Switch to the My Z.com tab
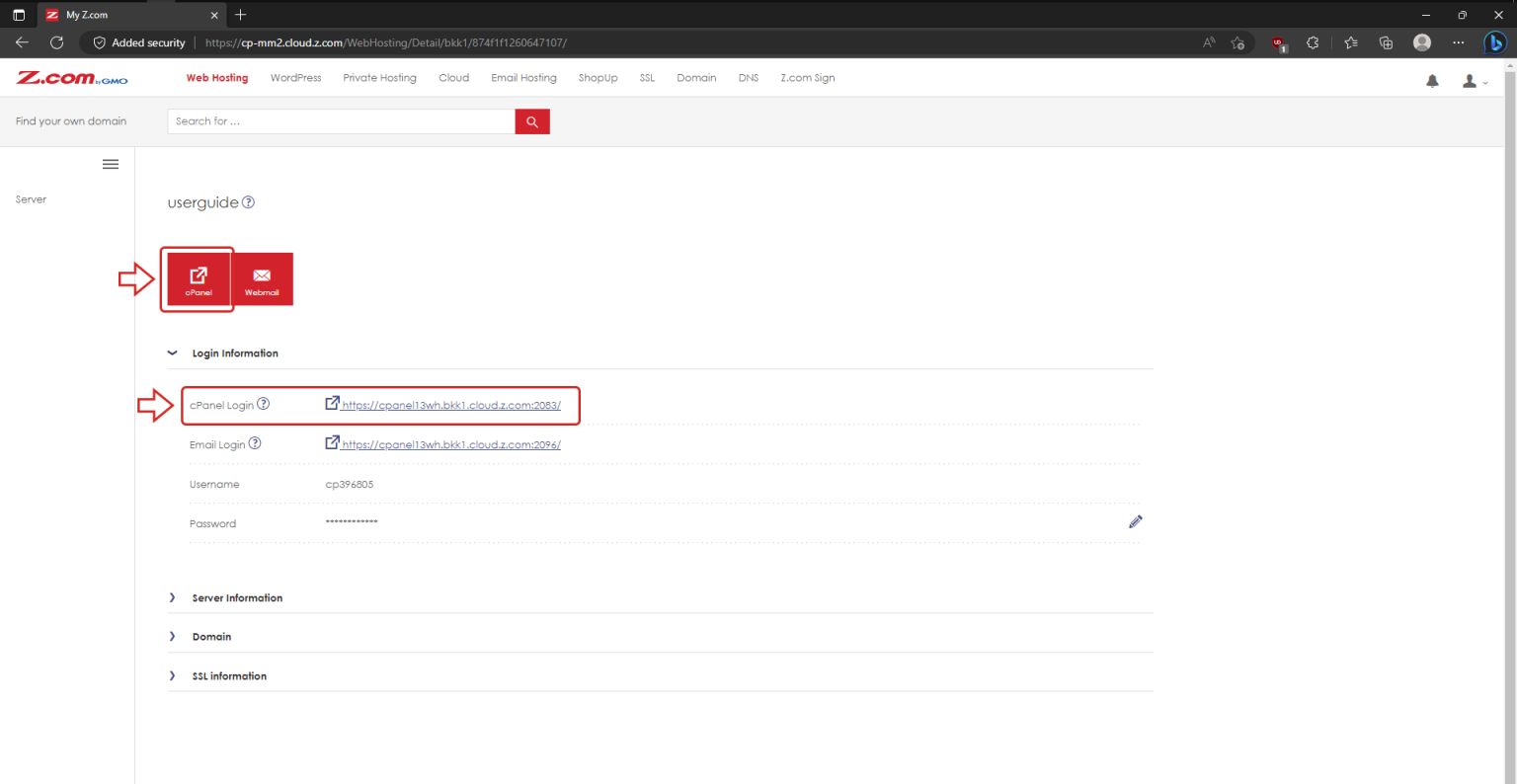 (132, 15)
